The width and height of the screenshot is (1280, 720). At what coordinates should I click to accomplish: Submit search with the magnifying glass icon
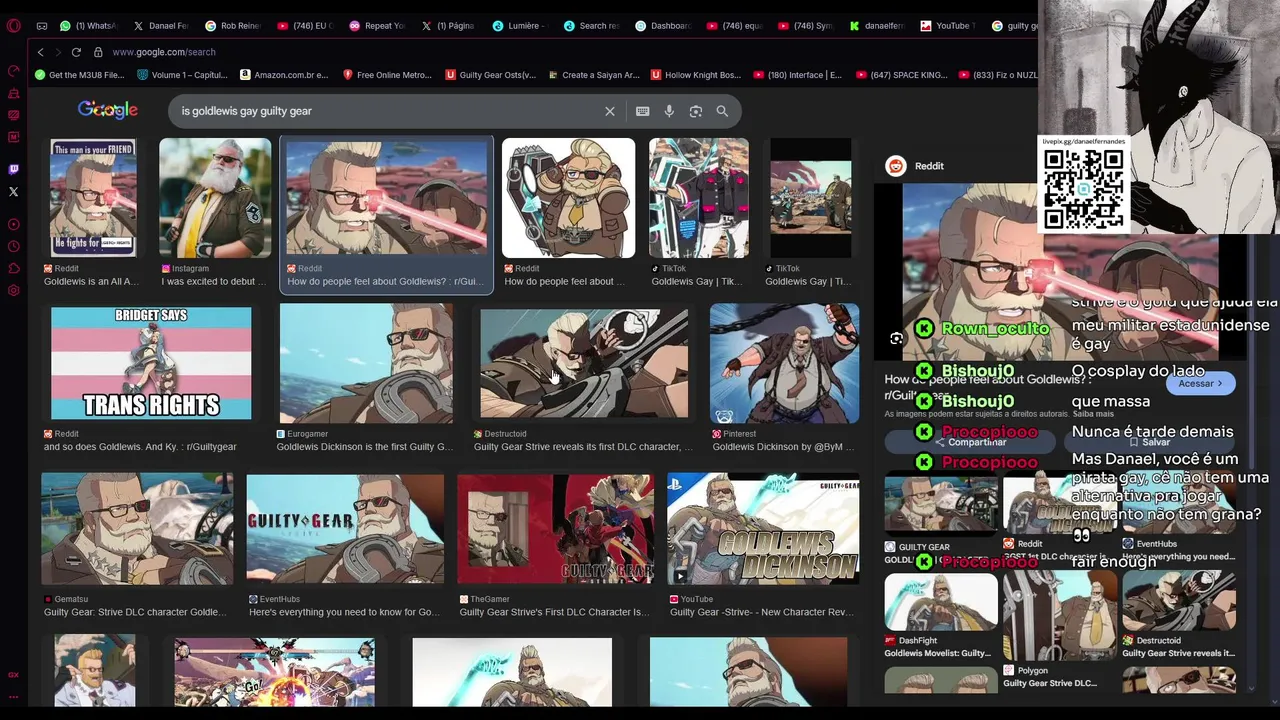point(722,111)
